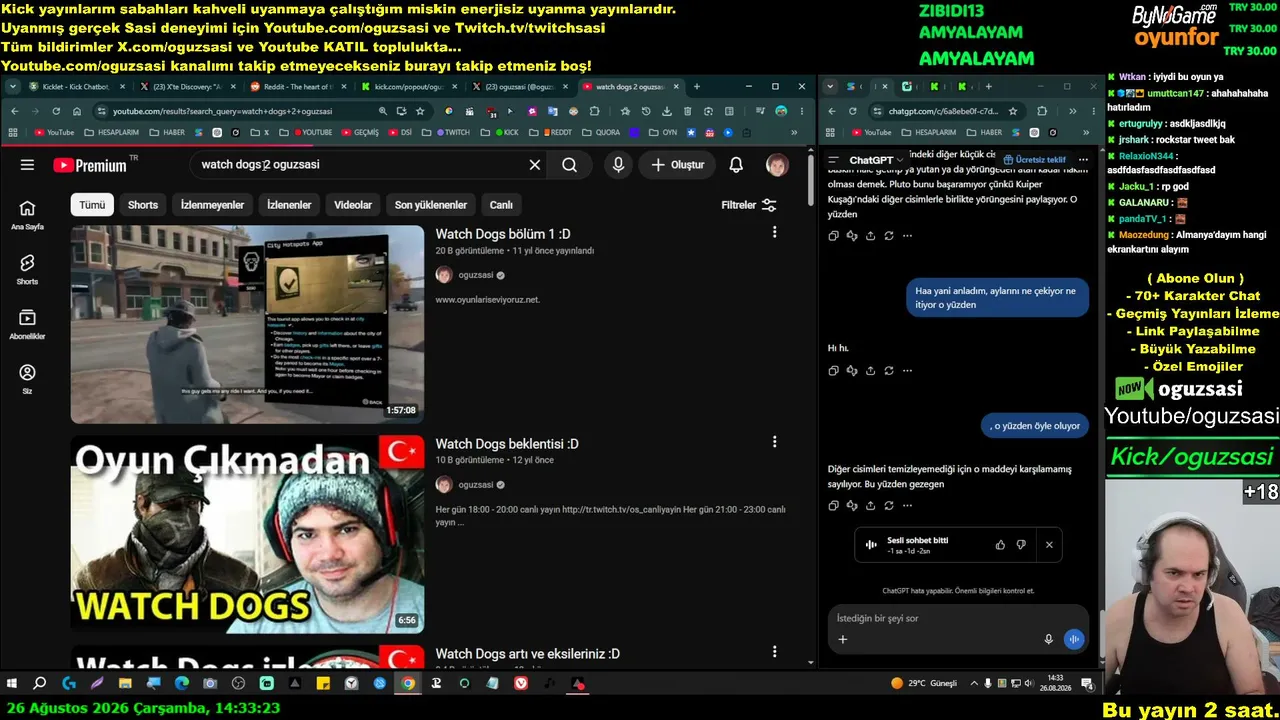
Task: Select the İzlenmeyenler filter chip
Action: tap(212, 205)
